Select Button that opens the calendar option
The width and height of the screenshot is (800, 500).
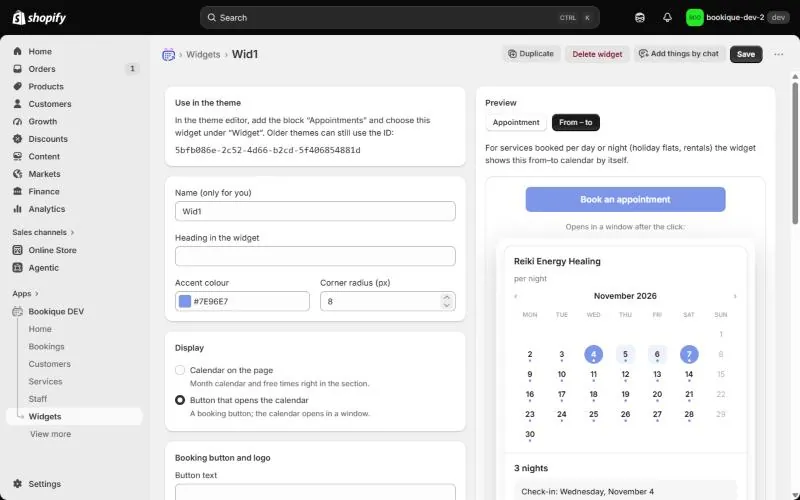[x=180, y=400]
